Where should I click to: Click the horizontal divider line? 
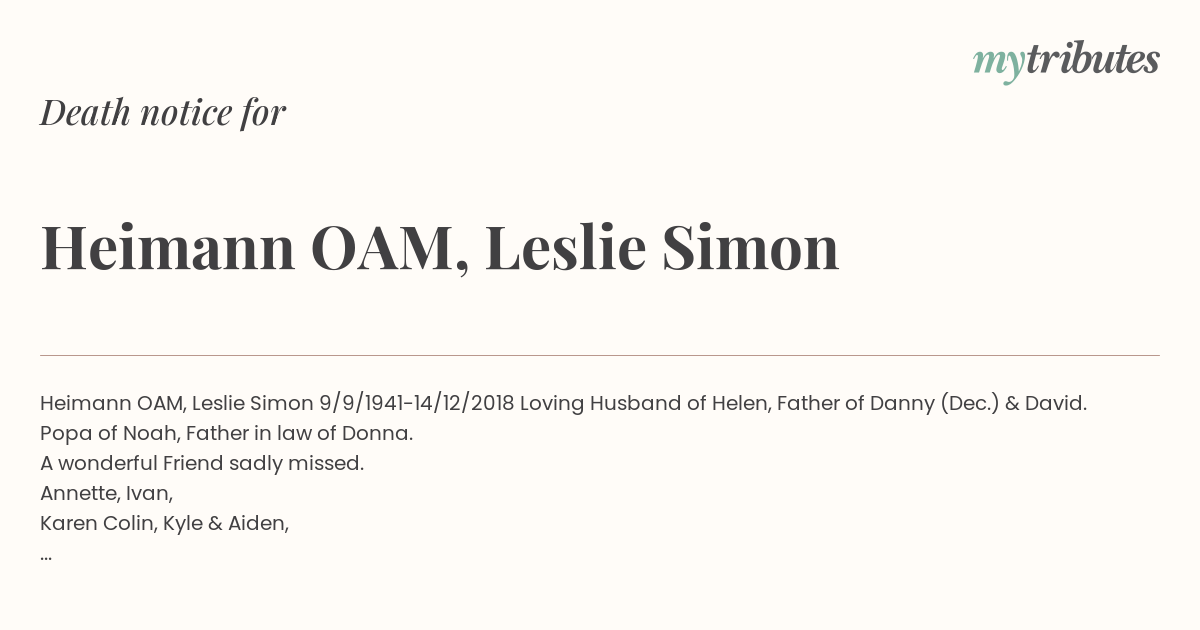[x=600, y=355]
